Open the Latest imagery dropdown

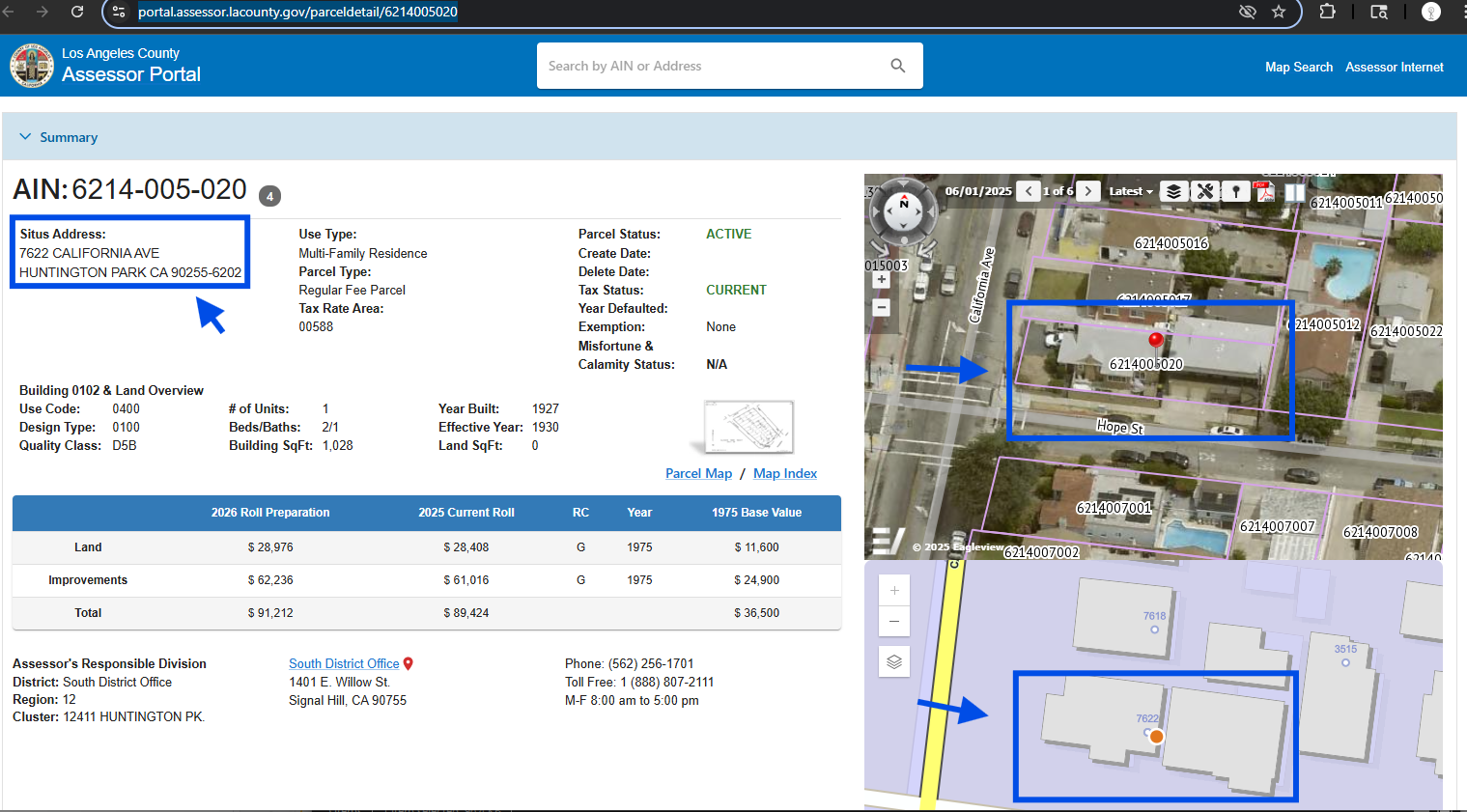[1131, 191]
